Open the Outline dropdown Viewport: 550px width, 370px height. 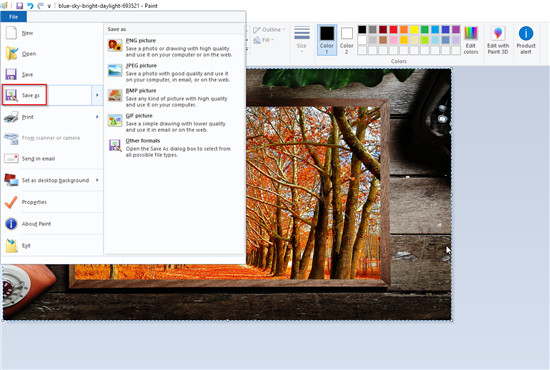point(269,30)
